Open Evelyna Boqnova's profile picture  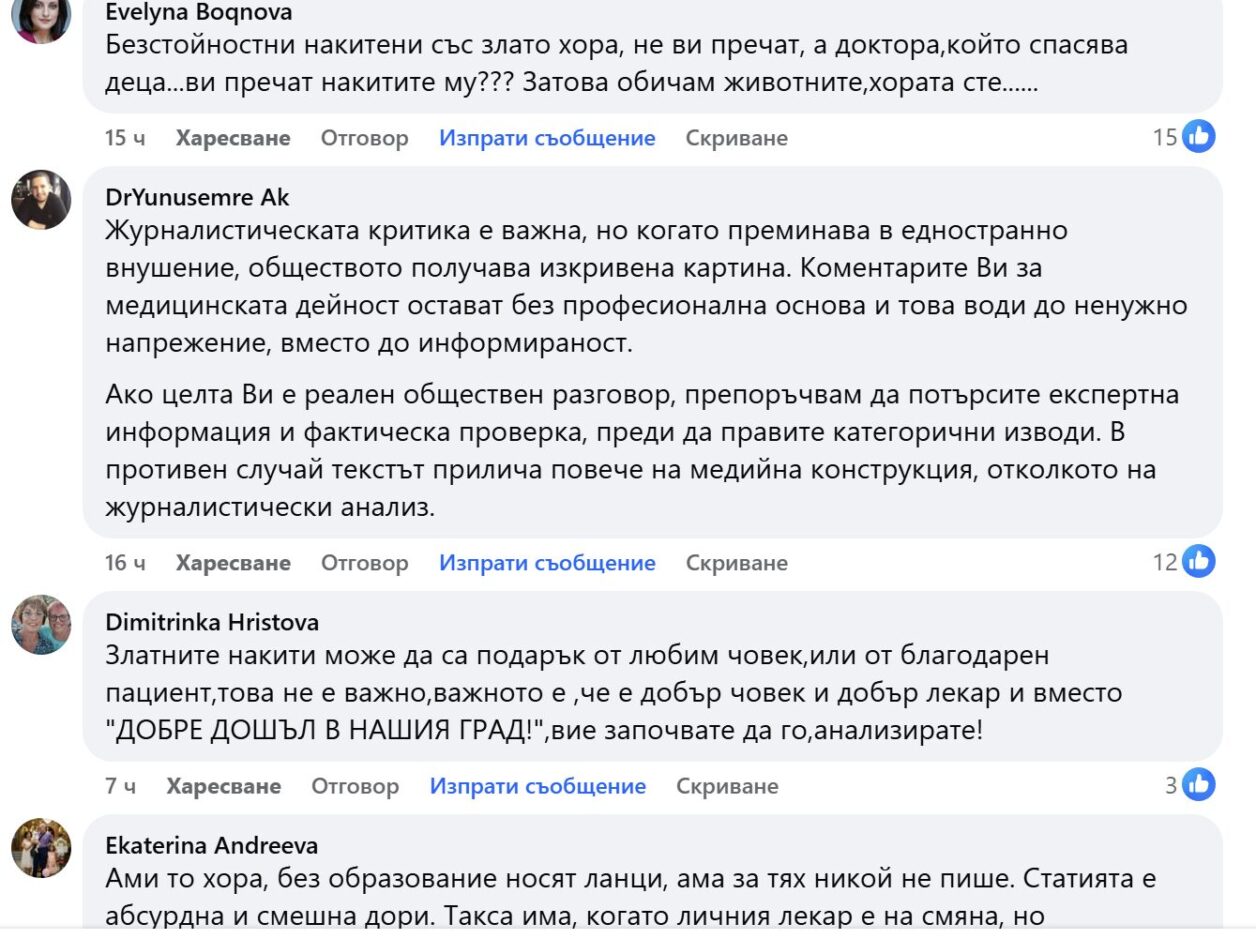point(41,18)
